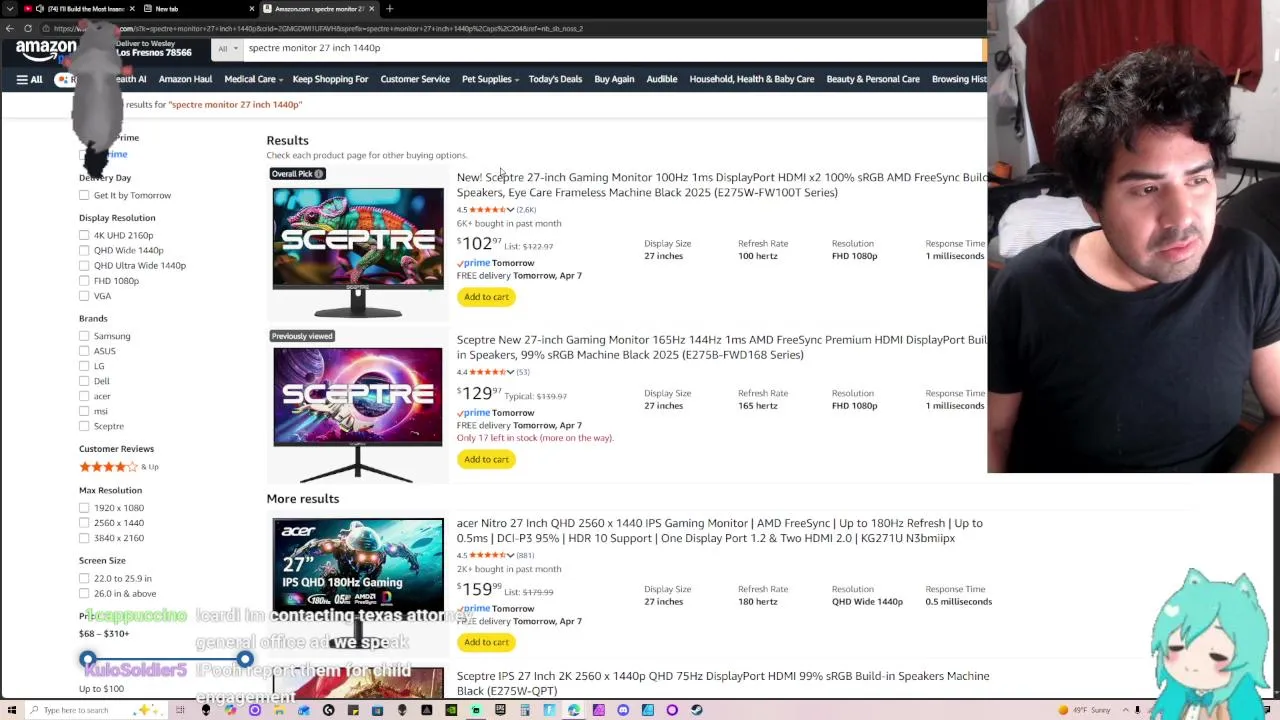
Task: Open Steam from the taskbar
Action: 696,710
